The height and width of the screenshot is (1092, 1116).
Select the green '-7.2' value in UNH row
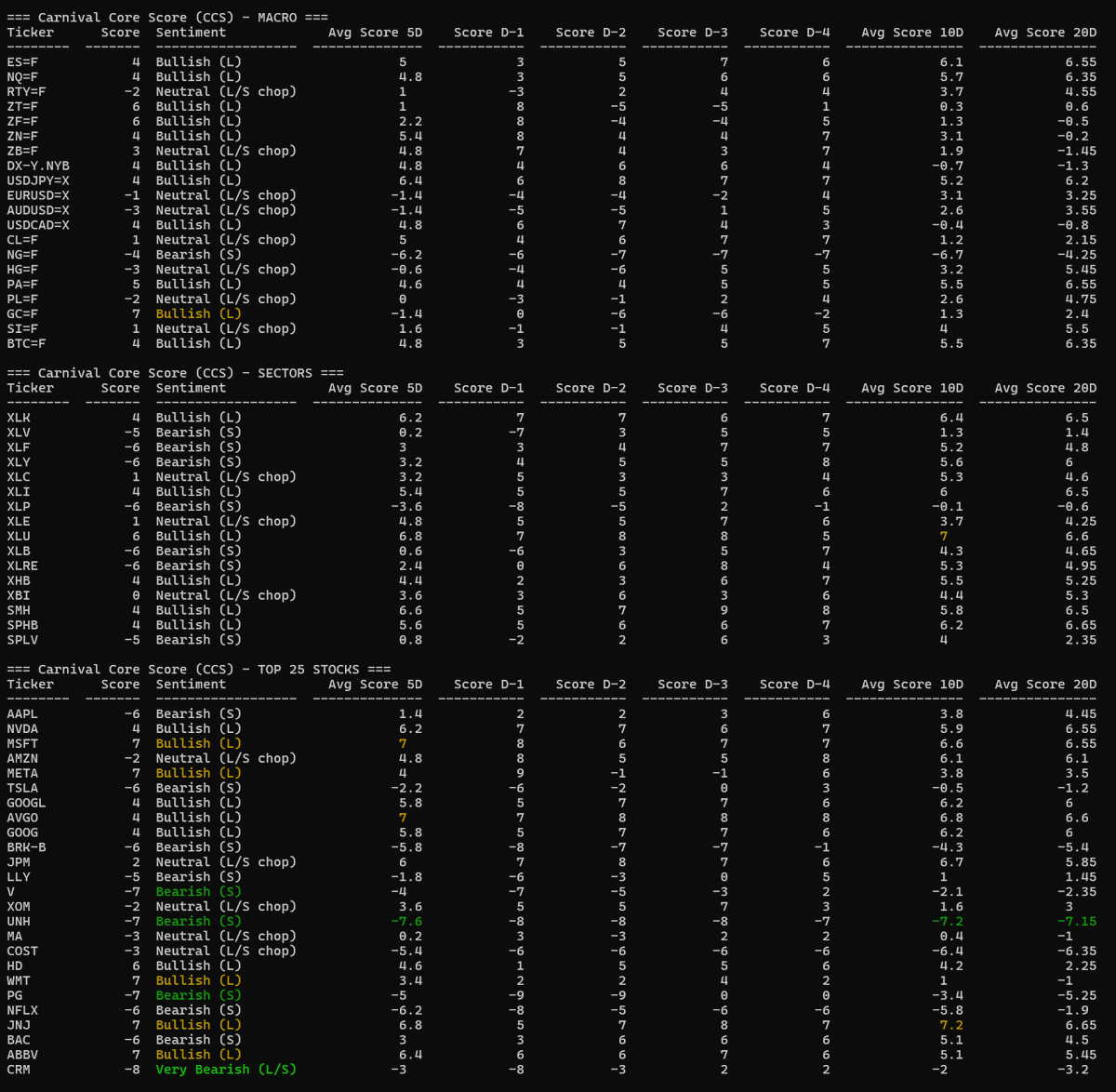point(948,922)
